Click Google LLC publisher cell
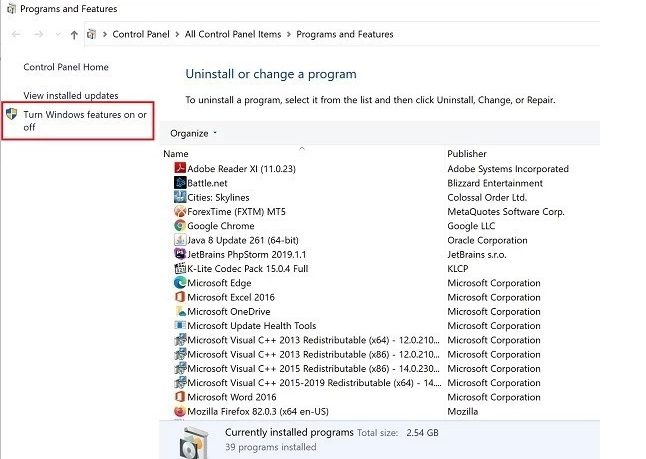This screenshot has width=646, height=459. point(471,226)
